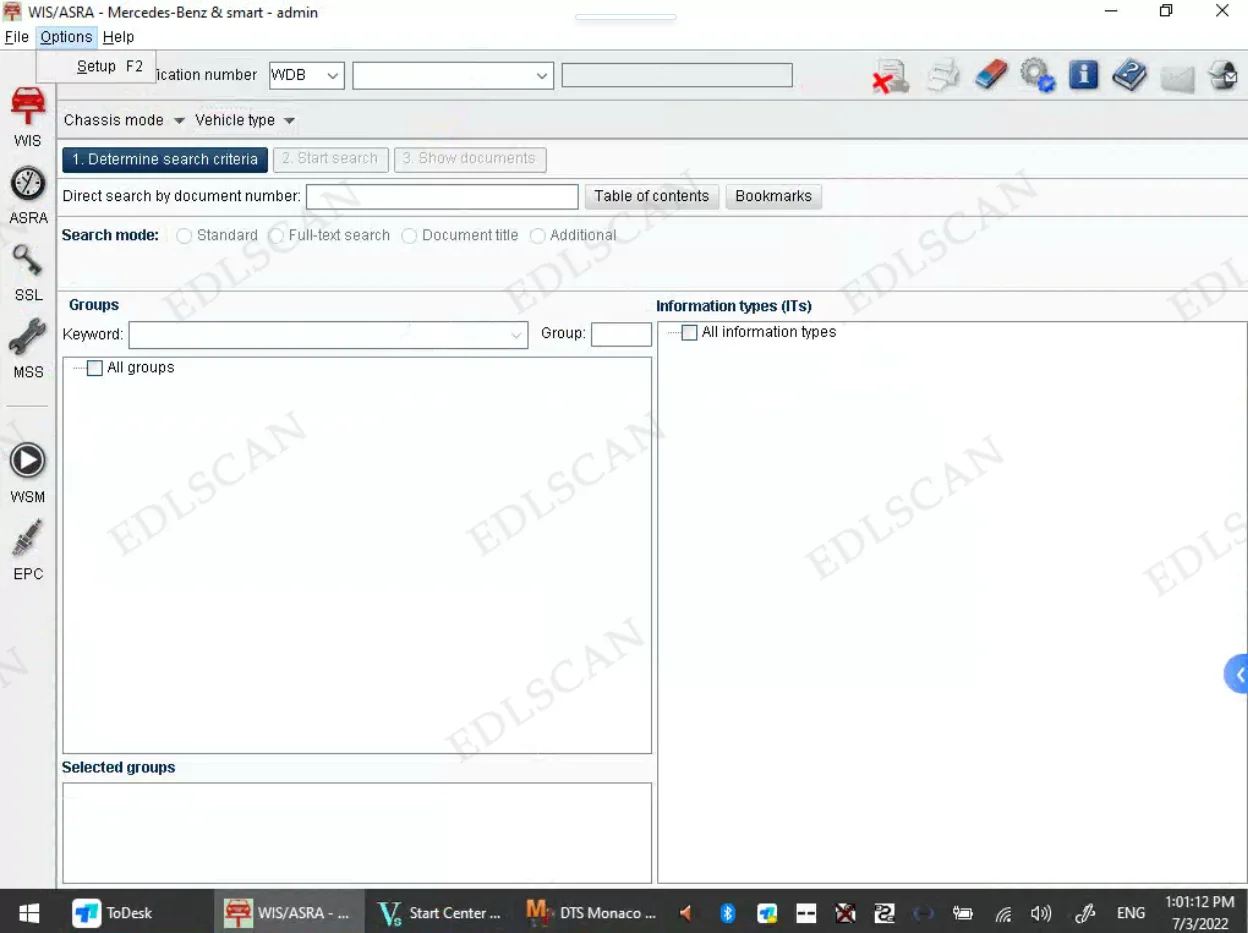The image size is (1248, 933).
Task: Click the read-only vehicle info field
Action: (x=677, y=75)
